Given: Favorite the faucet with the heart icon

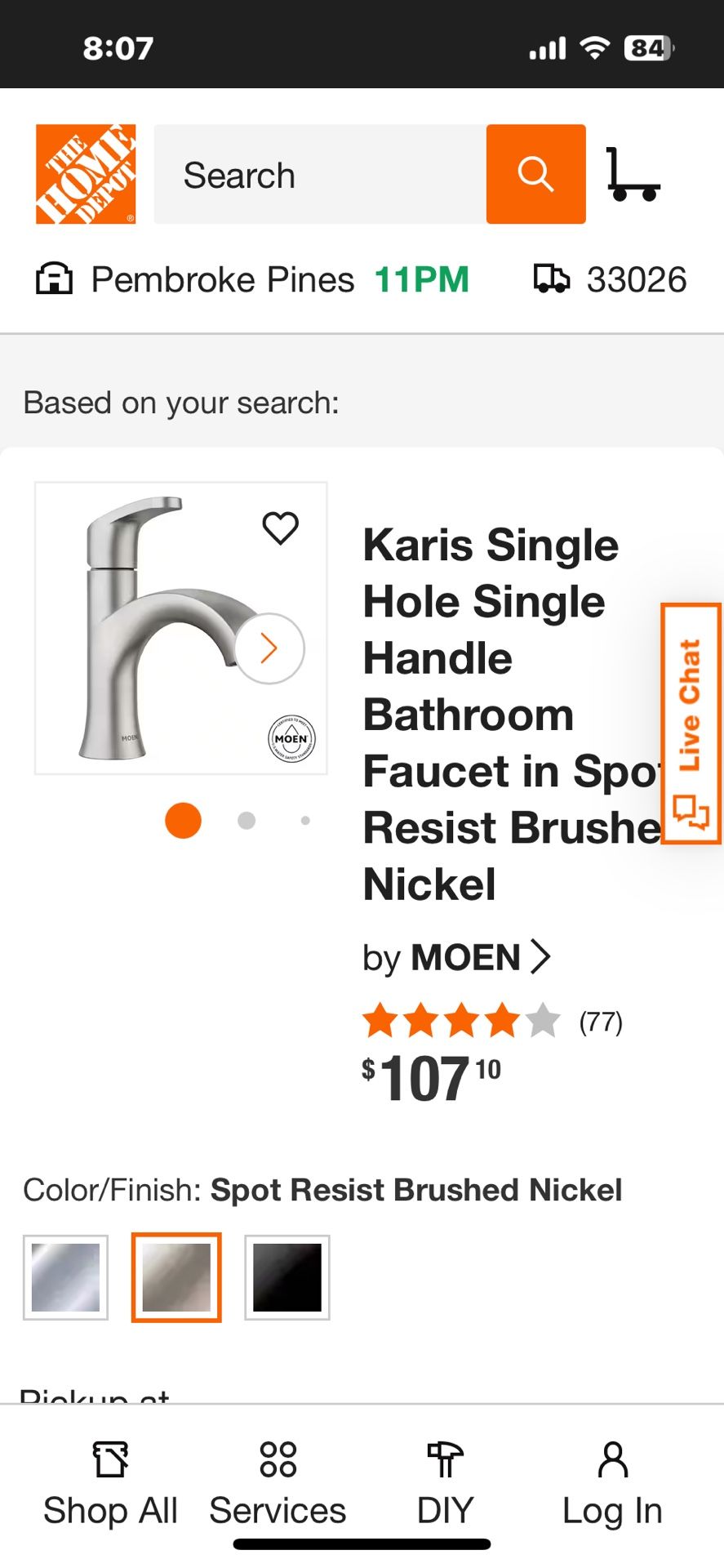Looking at the screenshot, I should click(280, 528).
